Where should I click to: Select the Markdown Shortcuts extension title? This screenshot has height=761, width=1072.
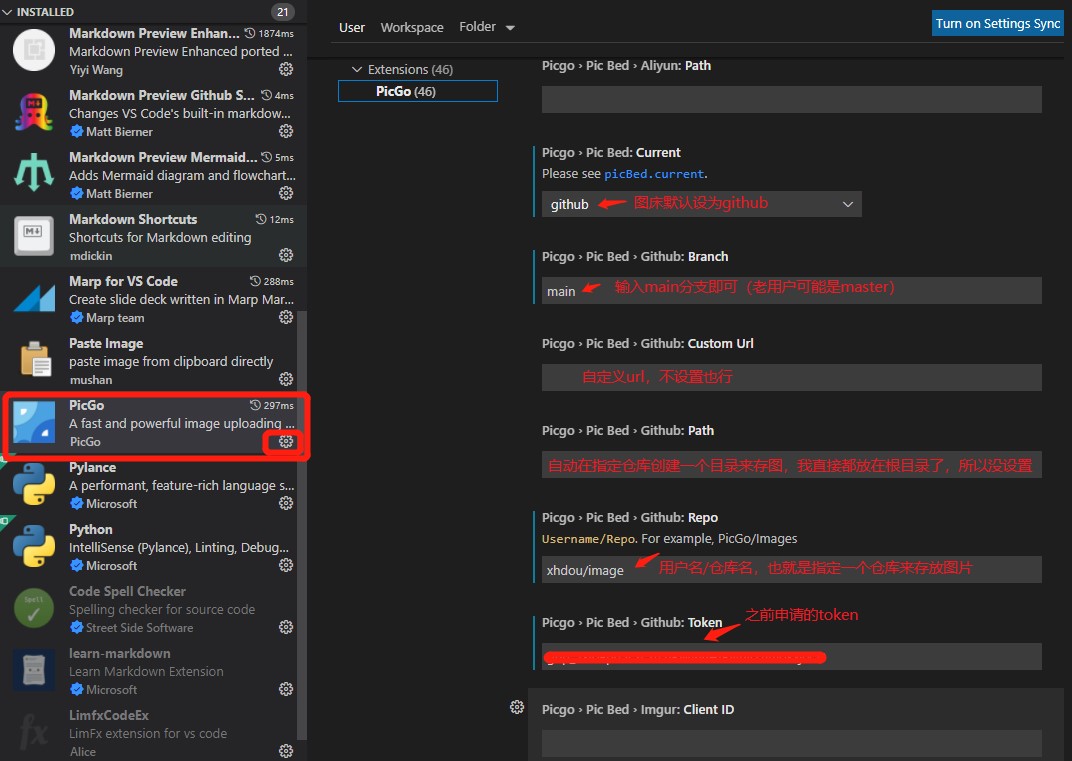pos(133,219)
